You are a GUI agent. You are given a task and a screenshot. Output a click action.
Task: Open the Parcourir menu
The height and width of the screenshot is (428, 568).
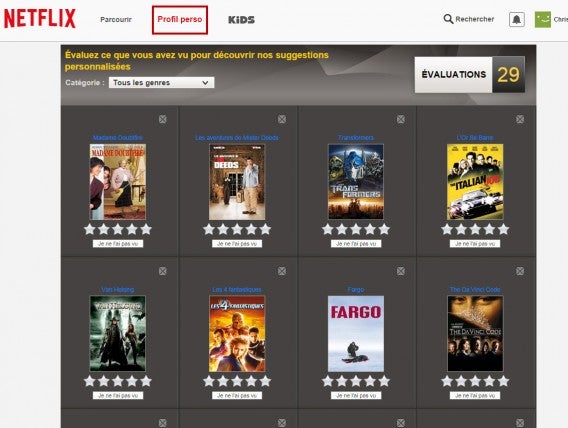click(x=116, y=20)
